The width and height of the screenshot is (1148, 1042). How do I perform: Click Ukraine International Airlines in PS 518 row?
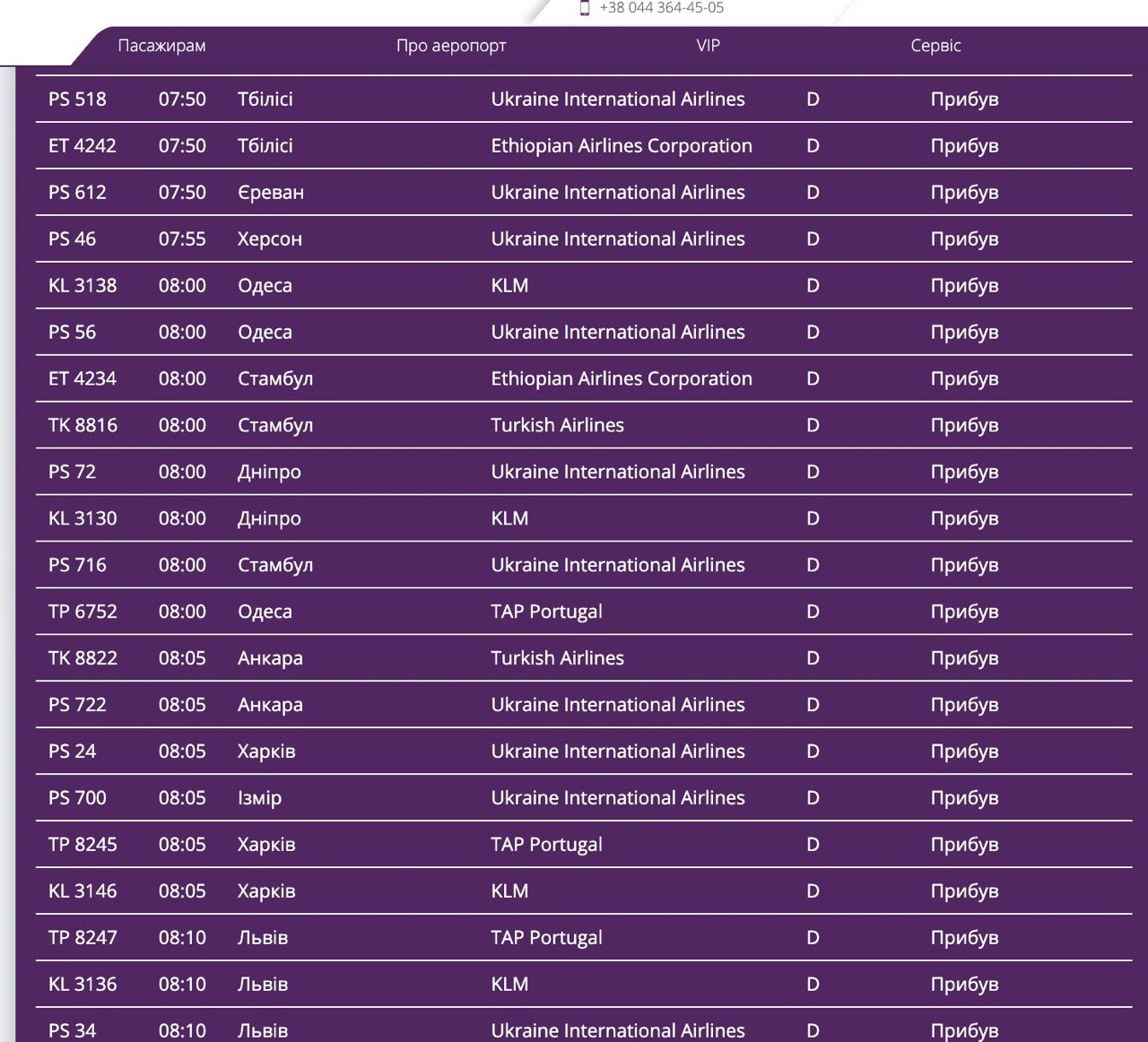click(x=618, y=100)
